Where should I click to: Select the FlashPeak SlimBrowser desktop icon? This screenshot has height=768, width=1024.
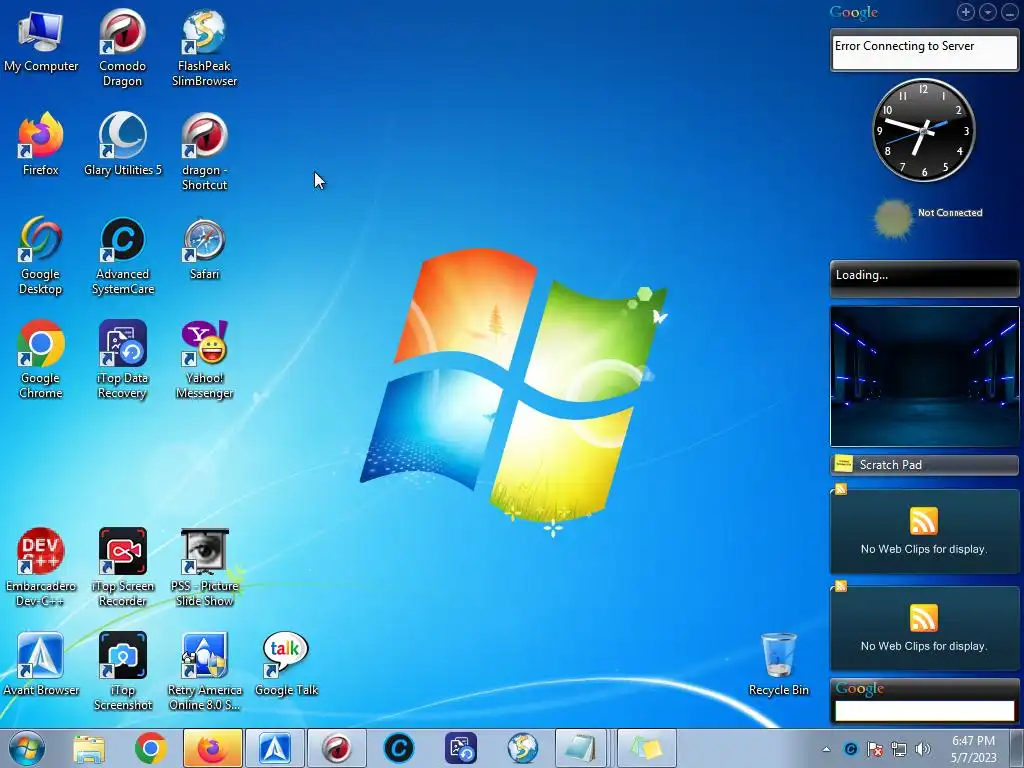204,47
